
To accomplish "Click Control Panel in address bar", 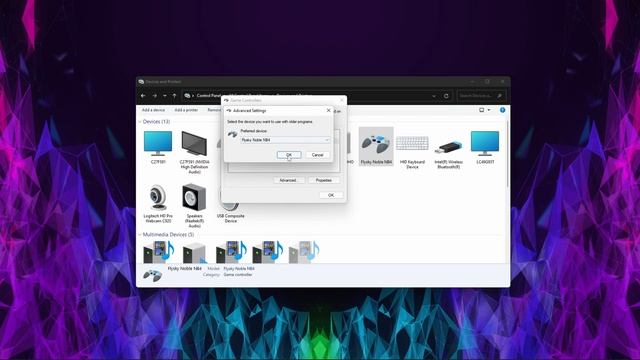I will tap(209, 96).
